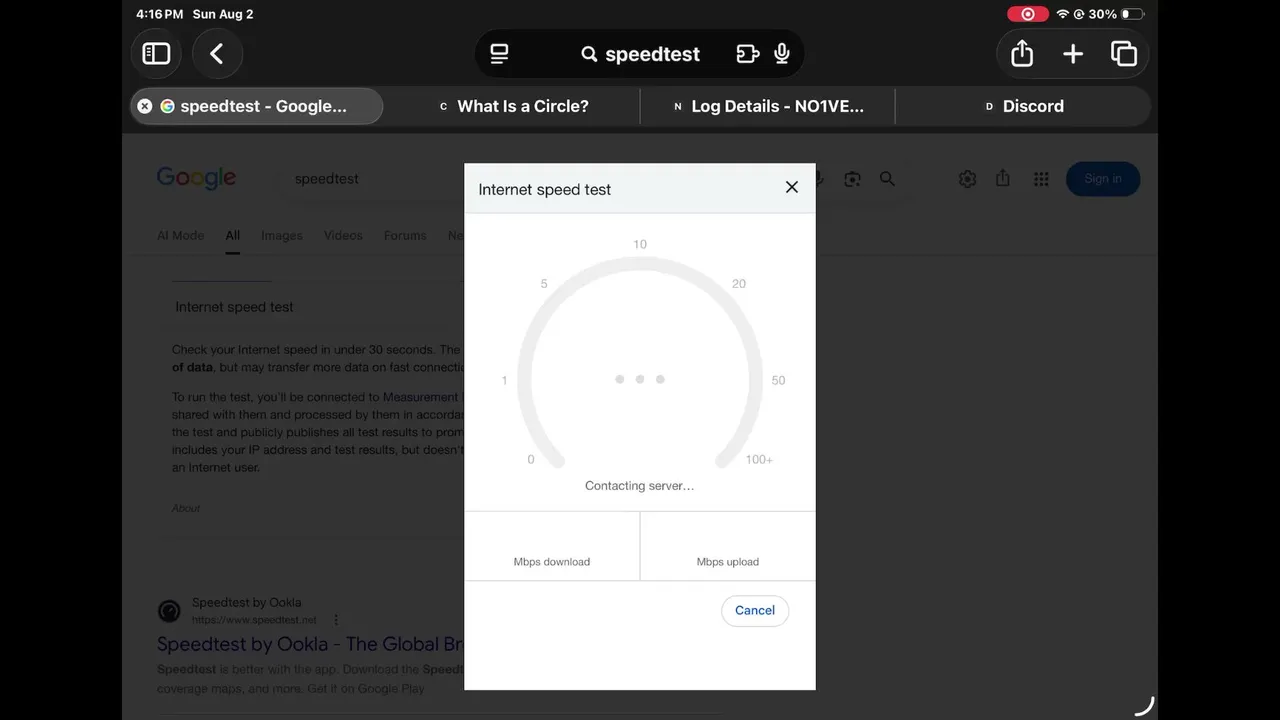Close the speedtest tab with its X
Image resolution: width=1280 pixels, height=720 pixels.
pyautogui.click(x=144, y=106)
